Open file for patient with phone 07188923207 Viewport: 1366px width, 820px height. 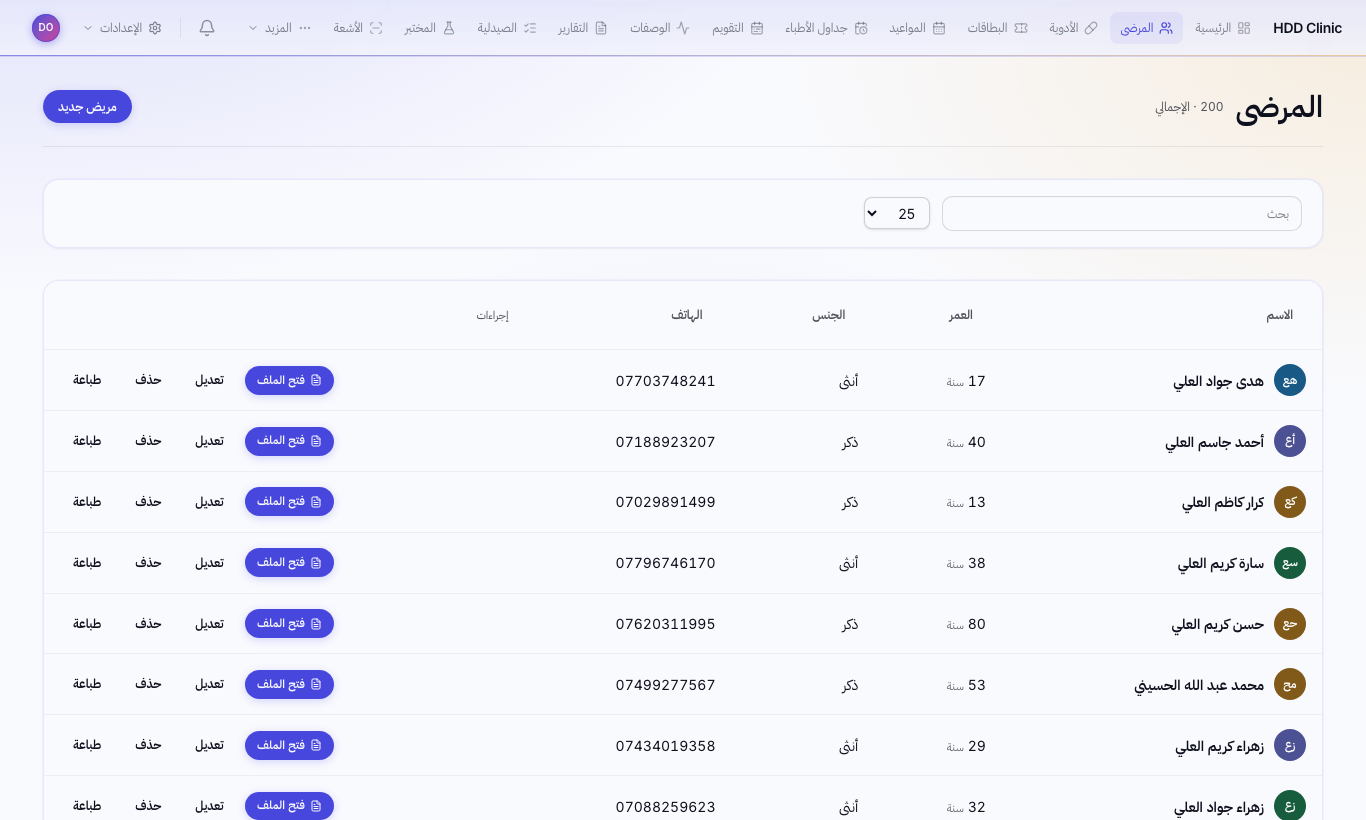[289, 441]
